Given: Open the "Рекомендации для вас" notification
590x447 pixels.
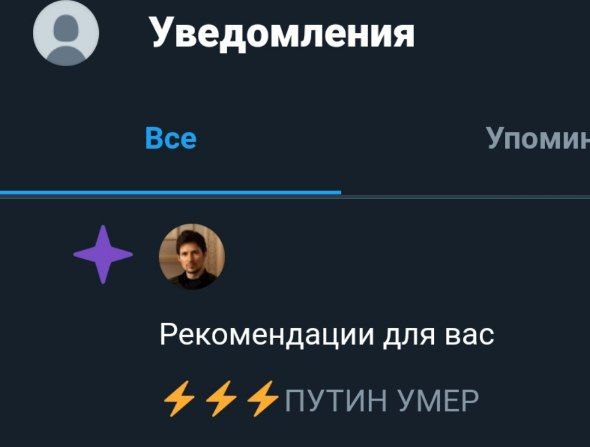Looking at the screenshot, I should [327, 335].
